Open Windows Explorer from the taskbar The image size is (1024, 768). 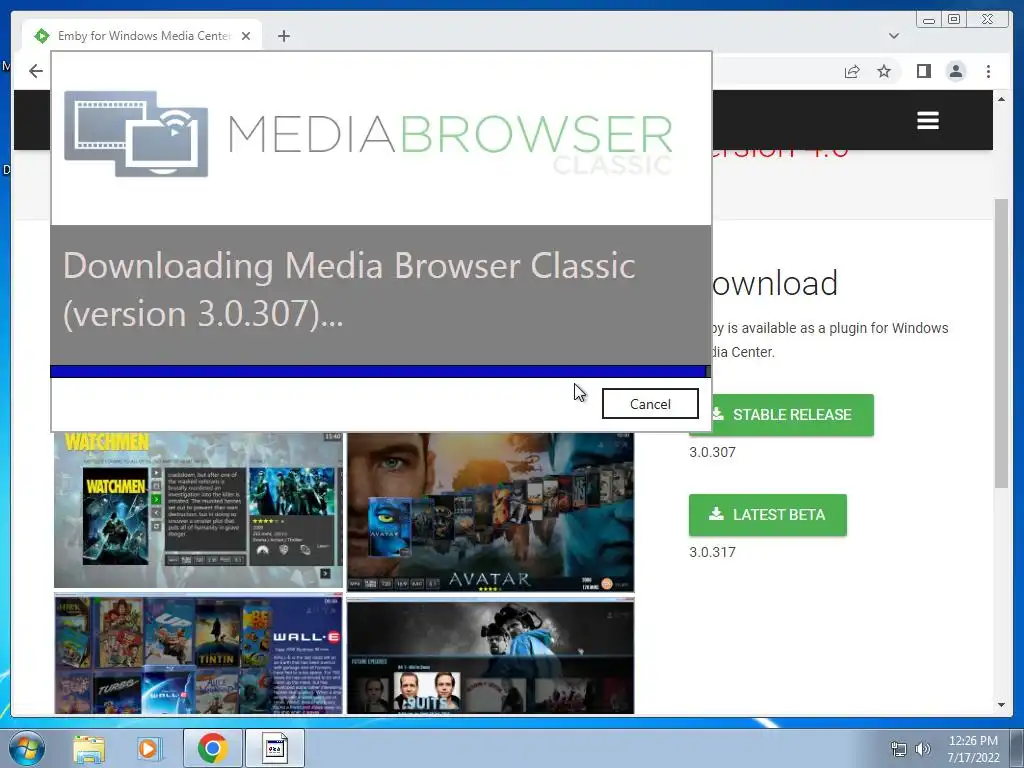tap(89, 748)
